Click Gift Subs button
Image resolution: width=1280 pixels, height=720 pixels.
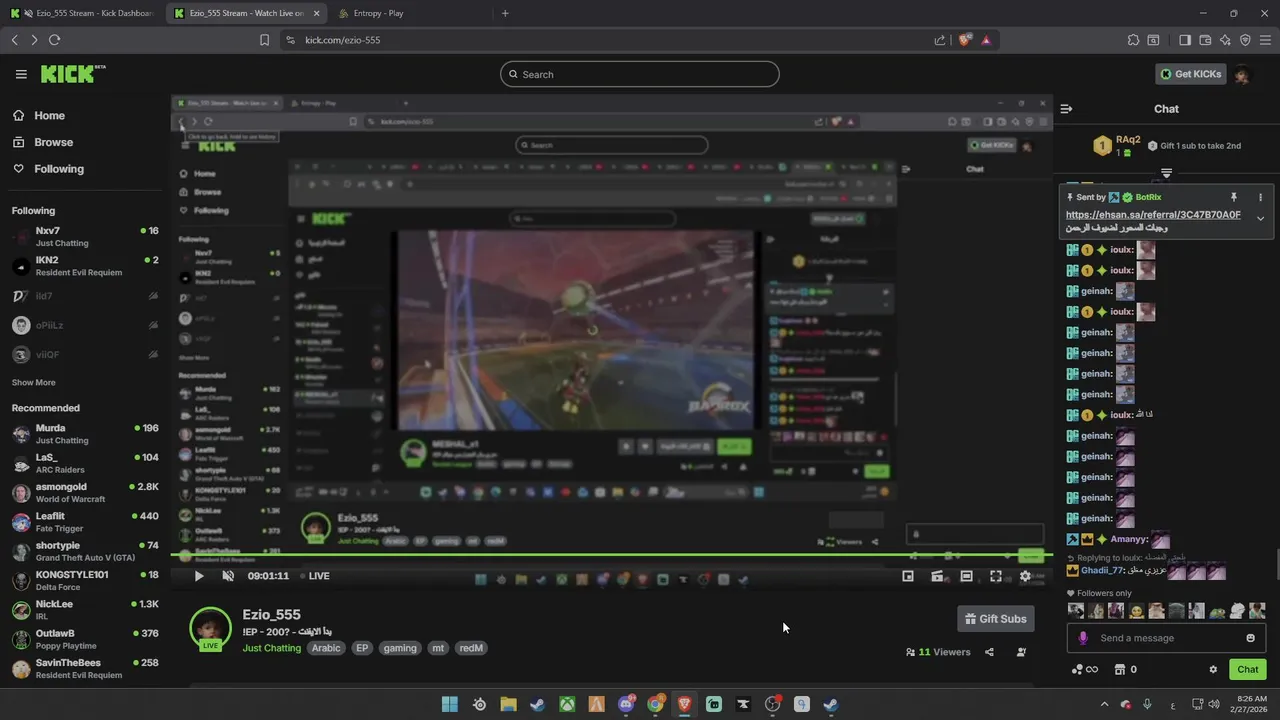(995, 619)
